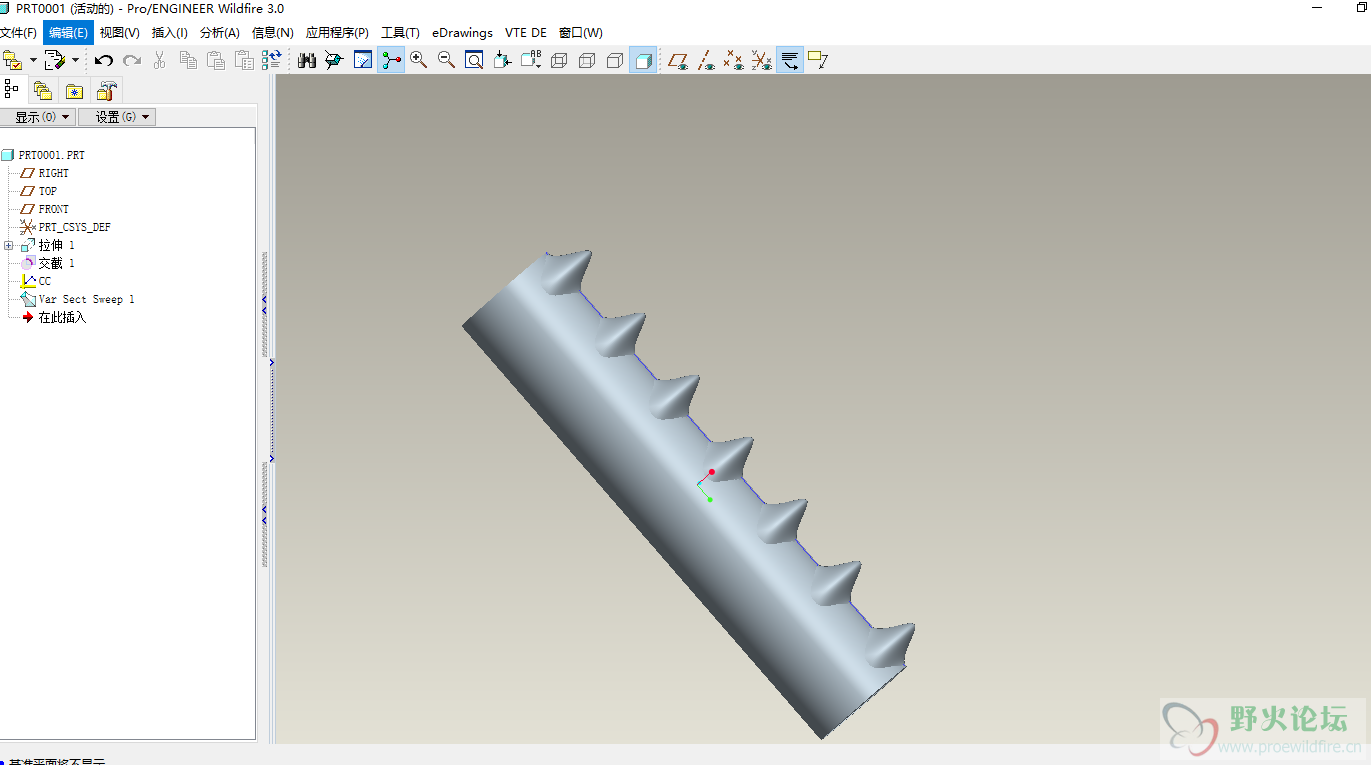Open the 窗口(W) menu
Screen dimensions: 1371x765
581,33
